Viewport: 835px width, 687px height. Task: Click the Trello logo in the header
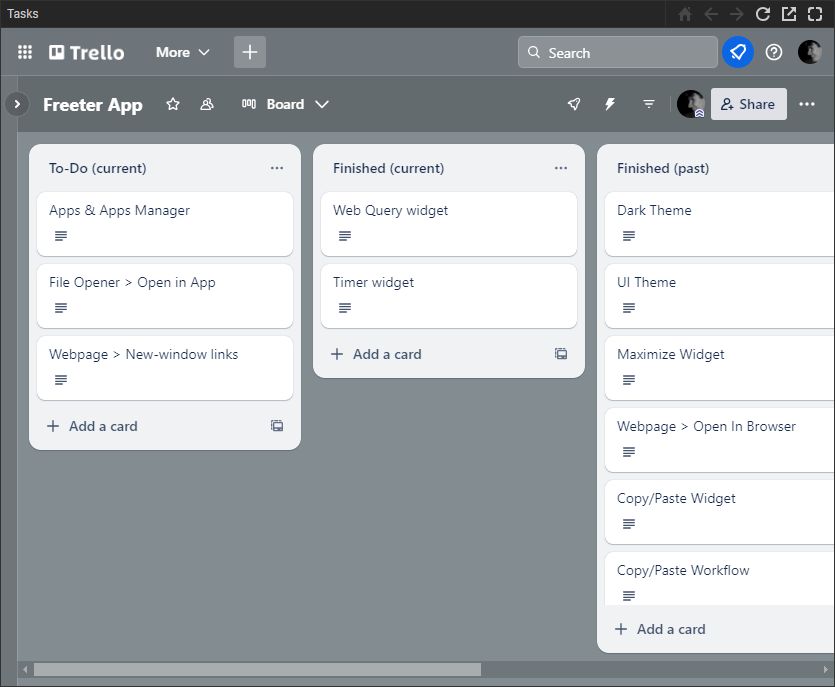tap(86, 52)
